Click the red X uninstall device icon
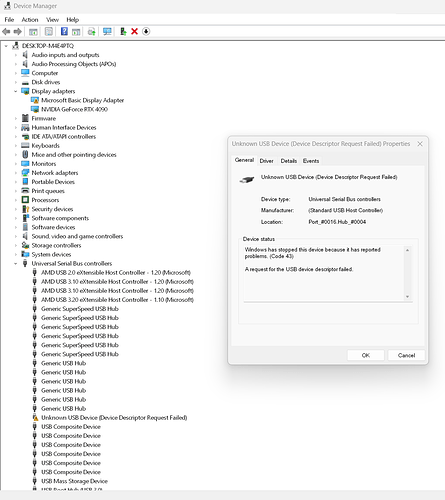Screen dimensions: 445x500 (134, 31)
